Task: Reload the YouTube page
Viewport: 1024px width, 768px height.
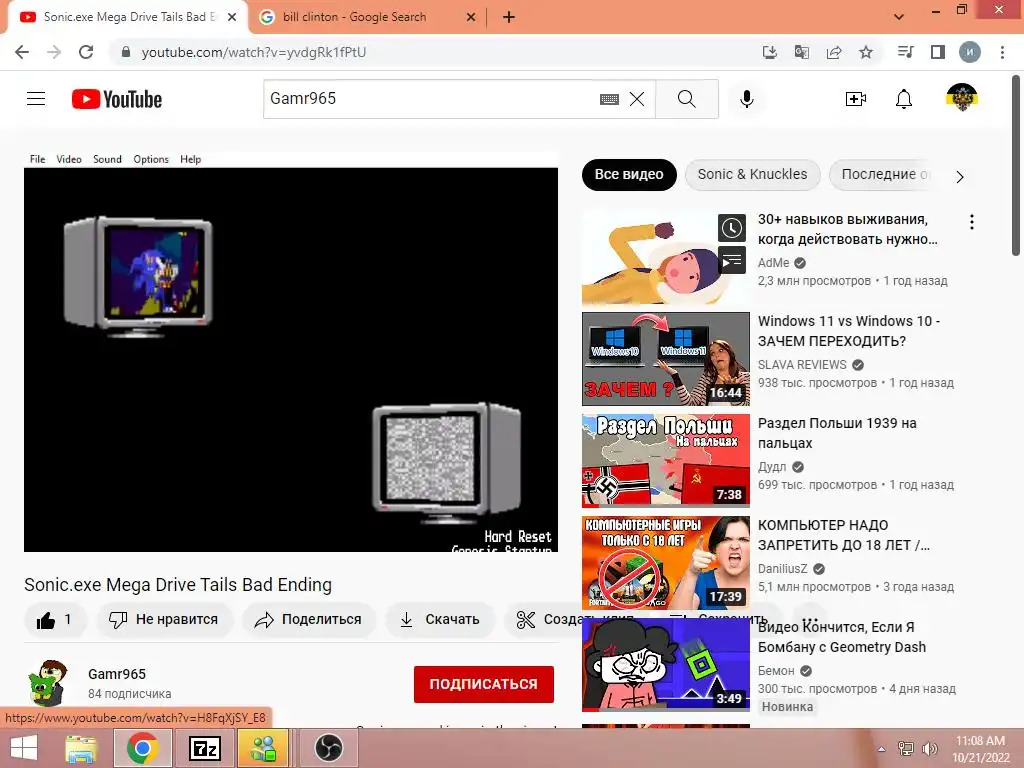Action: (86, 52)
